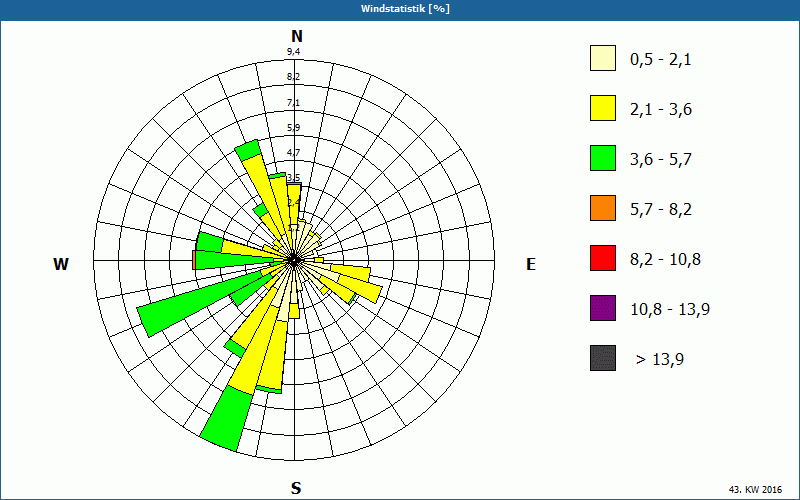This screenshot has width=800, height=500.
Task: Click the '9,4' radial axis value
Action: coord(293,52)
